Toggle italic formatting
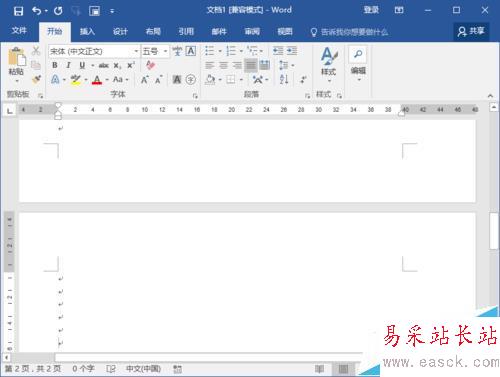The height and width of the screenshot is (377, 500). point(68,65)
